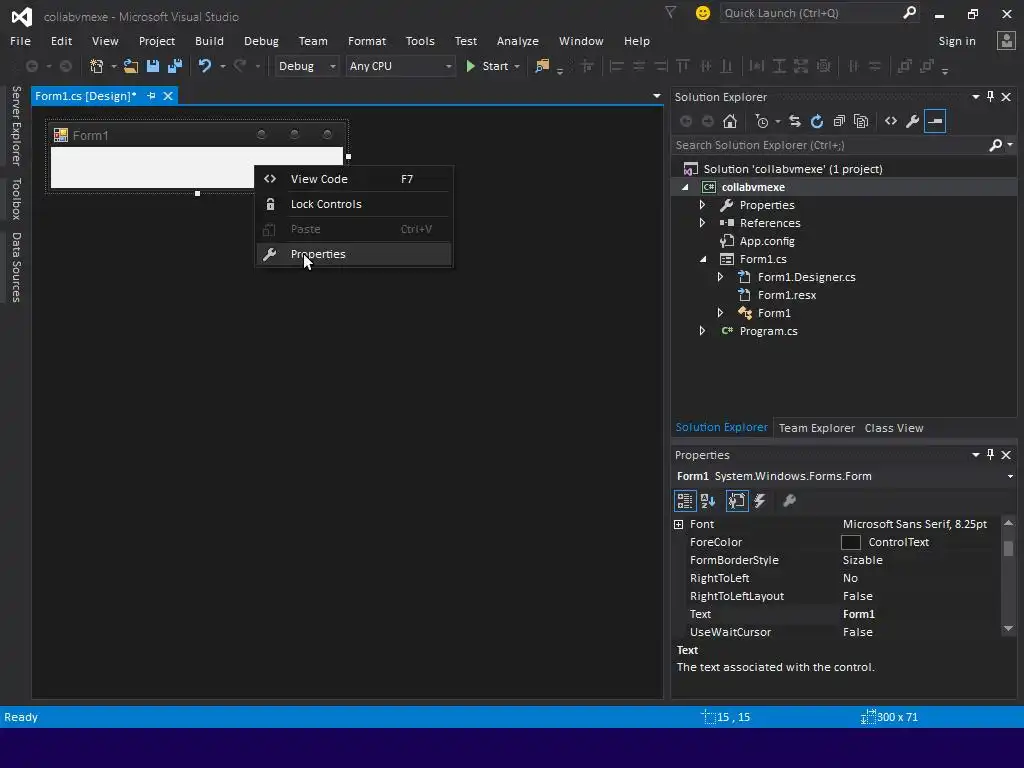Open file with the folder toolbar icon
The image size is (1024, 768).
131,66
